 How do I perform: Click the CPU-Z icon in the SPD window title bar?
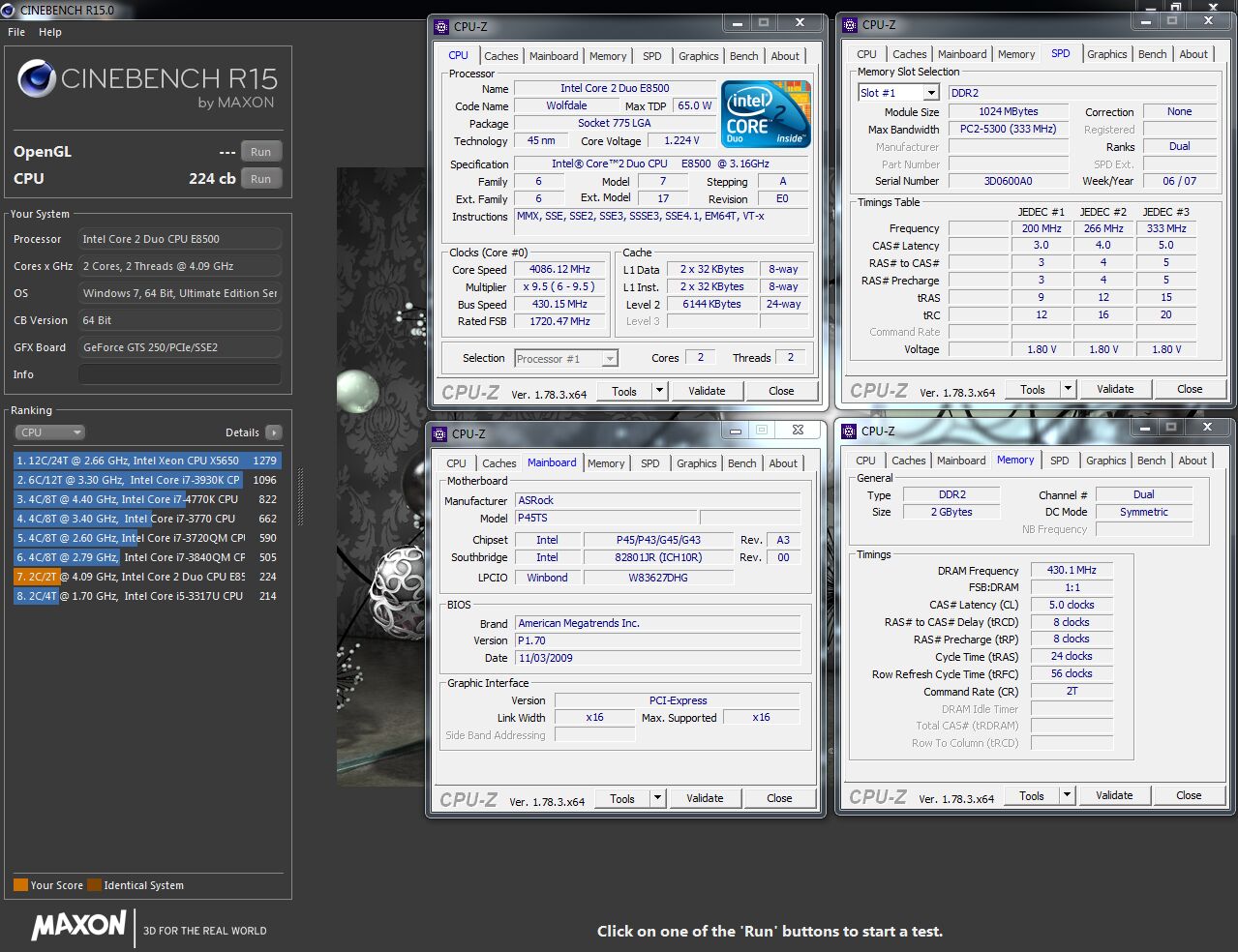point(850,24)
